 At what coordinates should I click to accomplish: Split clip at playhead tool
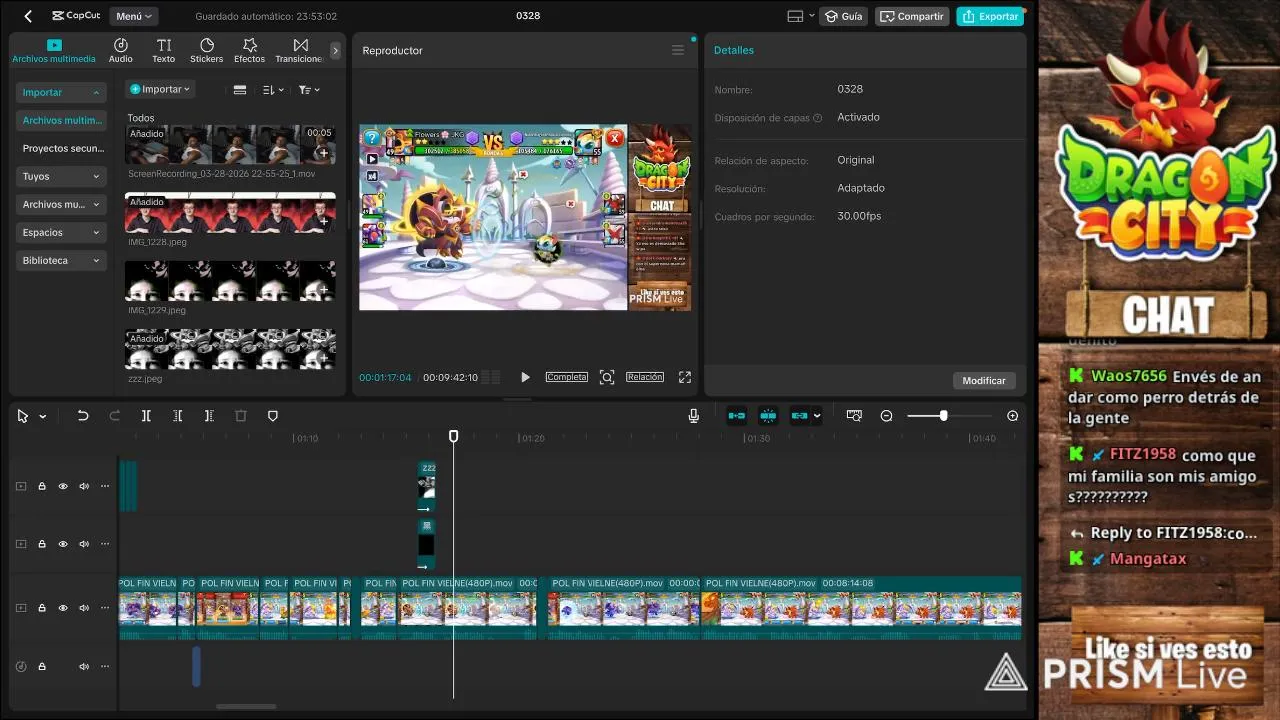tap(146, 416)
